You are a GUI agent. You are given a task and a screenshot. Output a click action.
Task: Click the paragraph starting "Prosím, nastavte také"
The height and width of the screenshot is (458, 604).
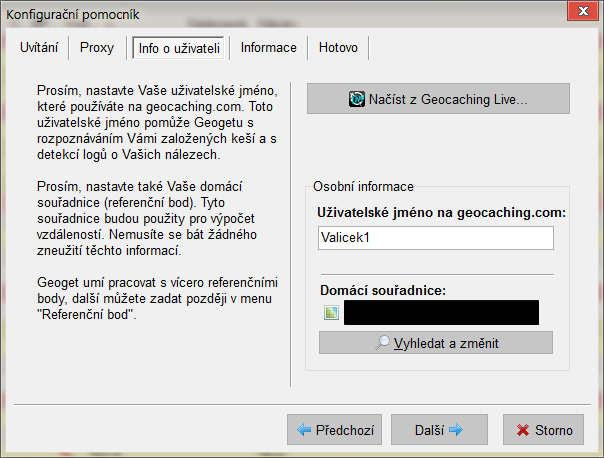point(147,218)
